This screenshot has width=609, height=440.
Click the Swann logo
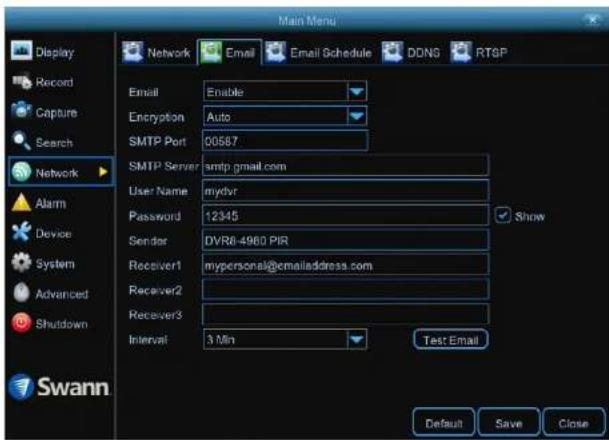[x=59, y=387]
